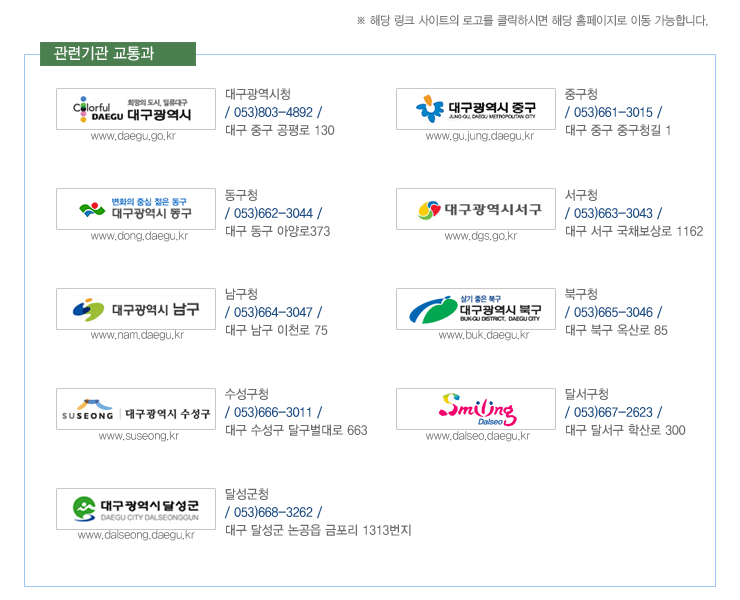Visit www.gu.jung.daegu.kr link
Viewport: 740px width, 600px height.
(x=479, y=136)
